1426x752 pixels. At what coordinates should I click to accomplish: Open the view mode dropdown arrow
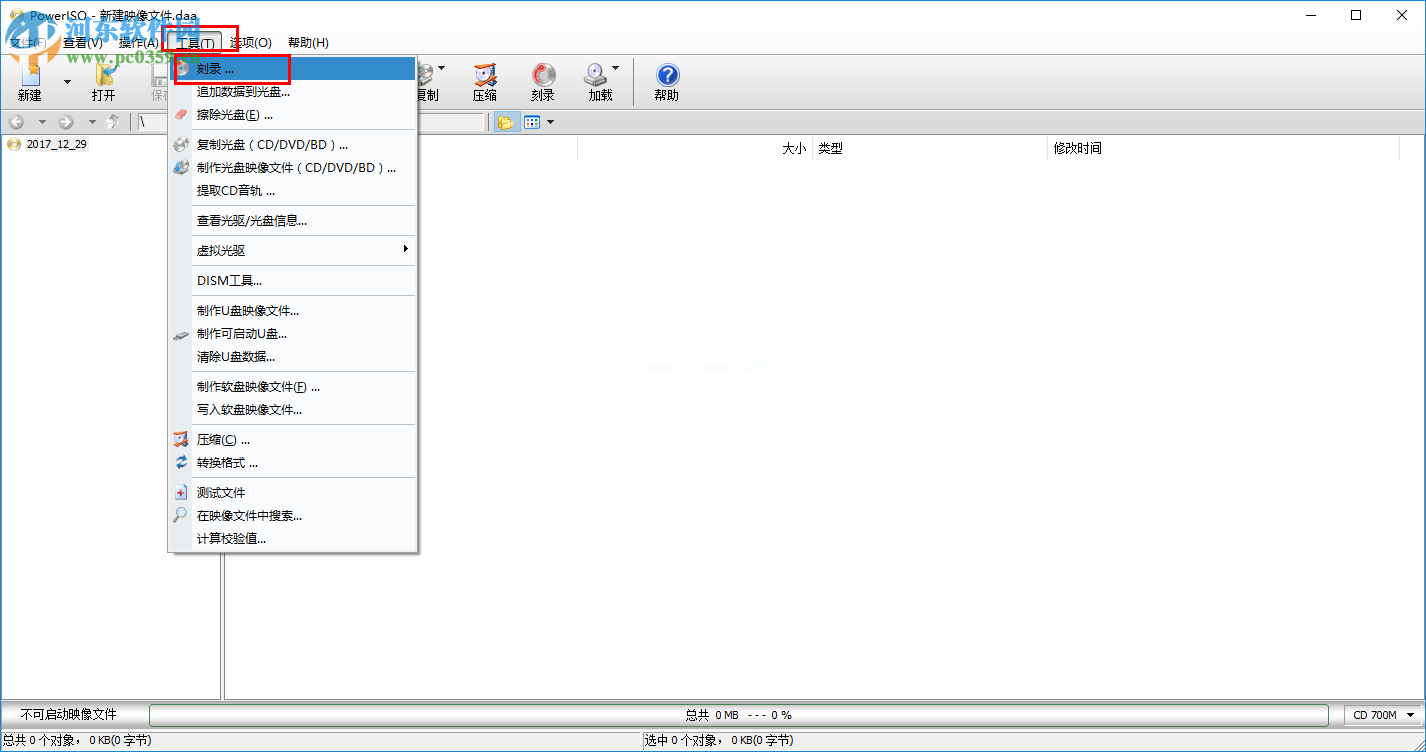coord(550,122)
